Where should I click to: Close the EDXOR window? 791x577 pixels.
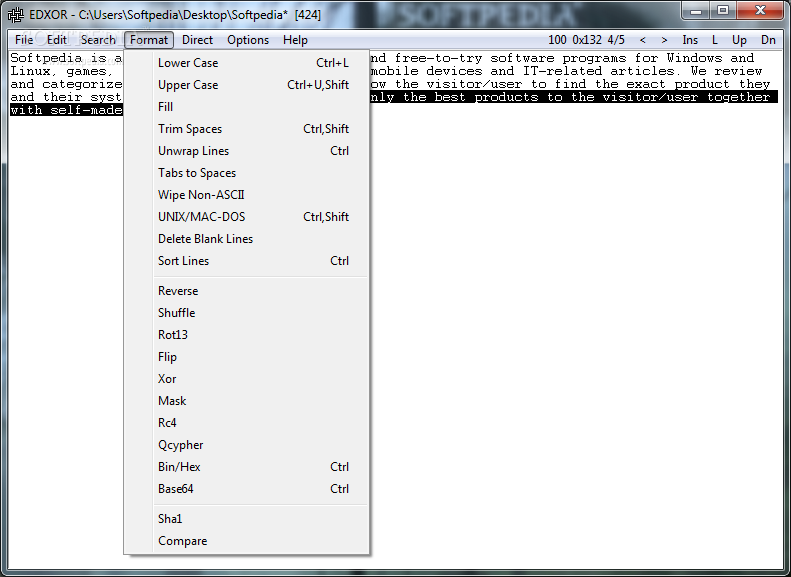(x=761, y=11)
